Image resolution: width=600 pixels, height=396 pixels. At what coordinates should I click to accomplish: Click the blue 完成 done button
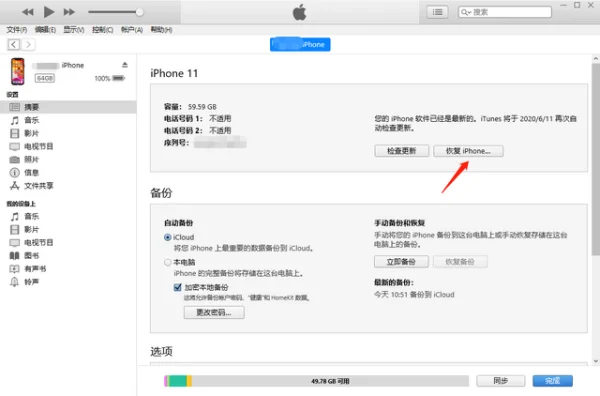point(553,381)
